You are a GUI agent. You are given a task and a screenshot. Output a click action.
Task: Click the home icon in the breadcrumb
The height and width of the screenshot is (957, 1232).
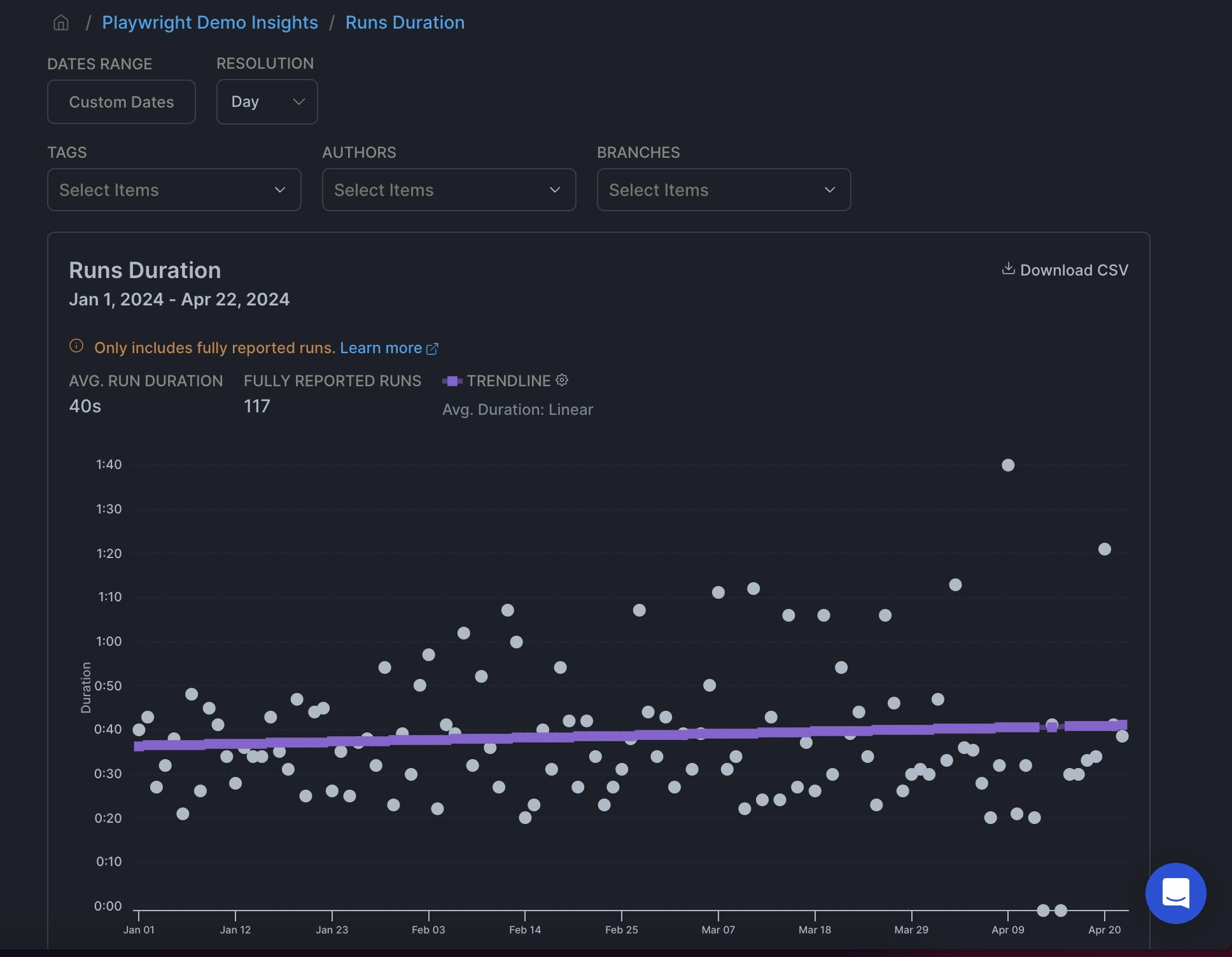pyautogui.click(x=60, y=22)
